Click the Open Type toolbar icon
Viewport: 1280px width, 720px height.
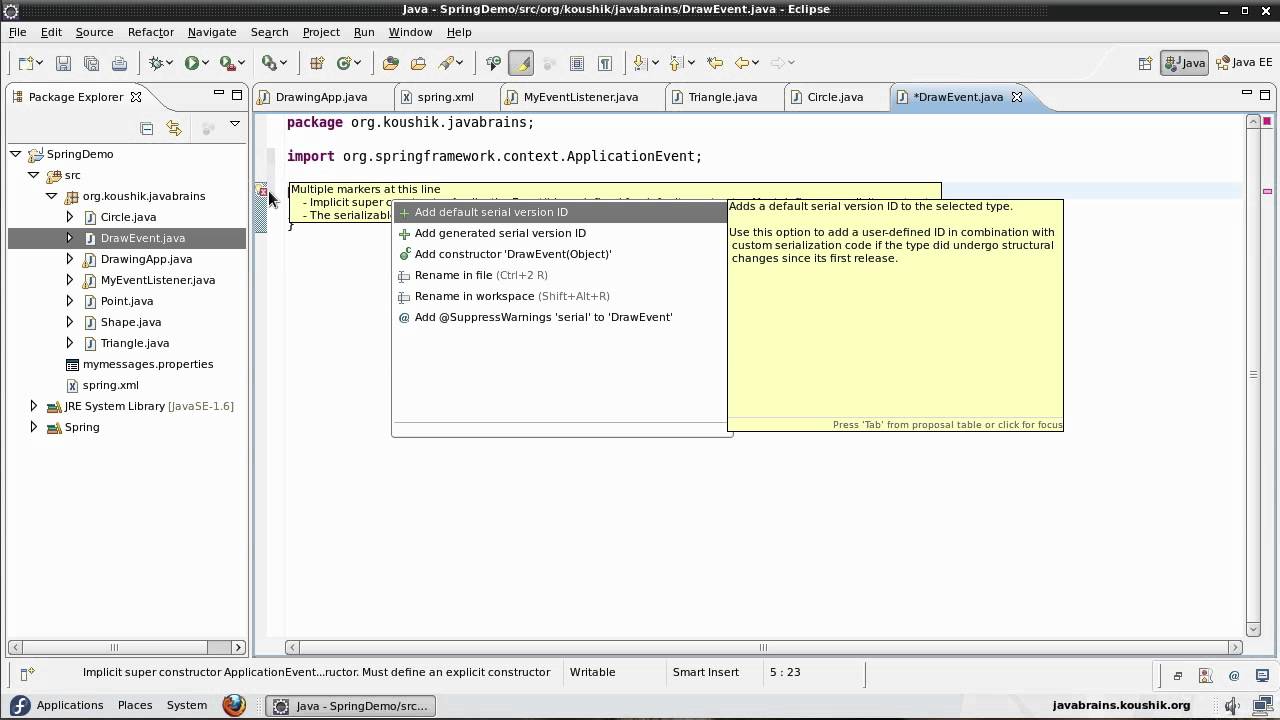click(391, 63)
